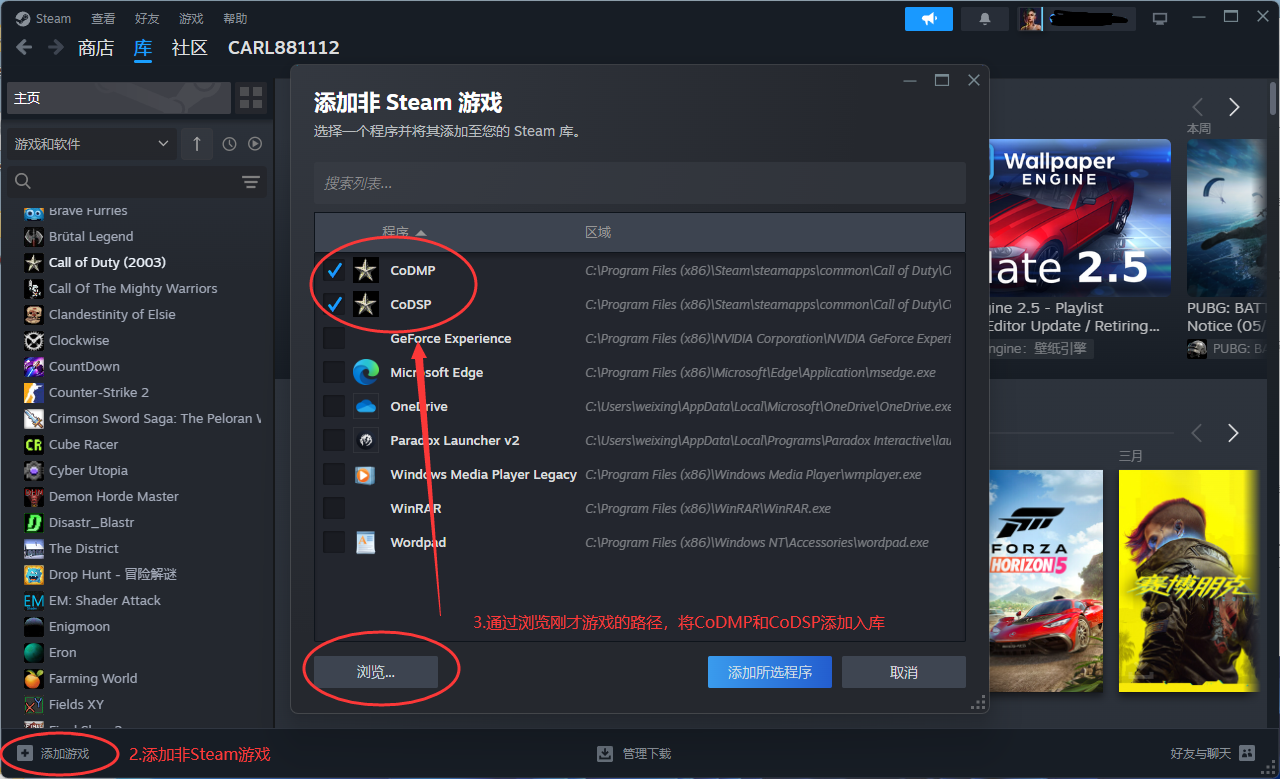Open Friends & Chat (好友与聊天)
The image size is (1280, 779).
pos(1212,754)
